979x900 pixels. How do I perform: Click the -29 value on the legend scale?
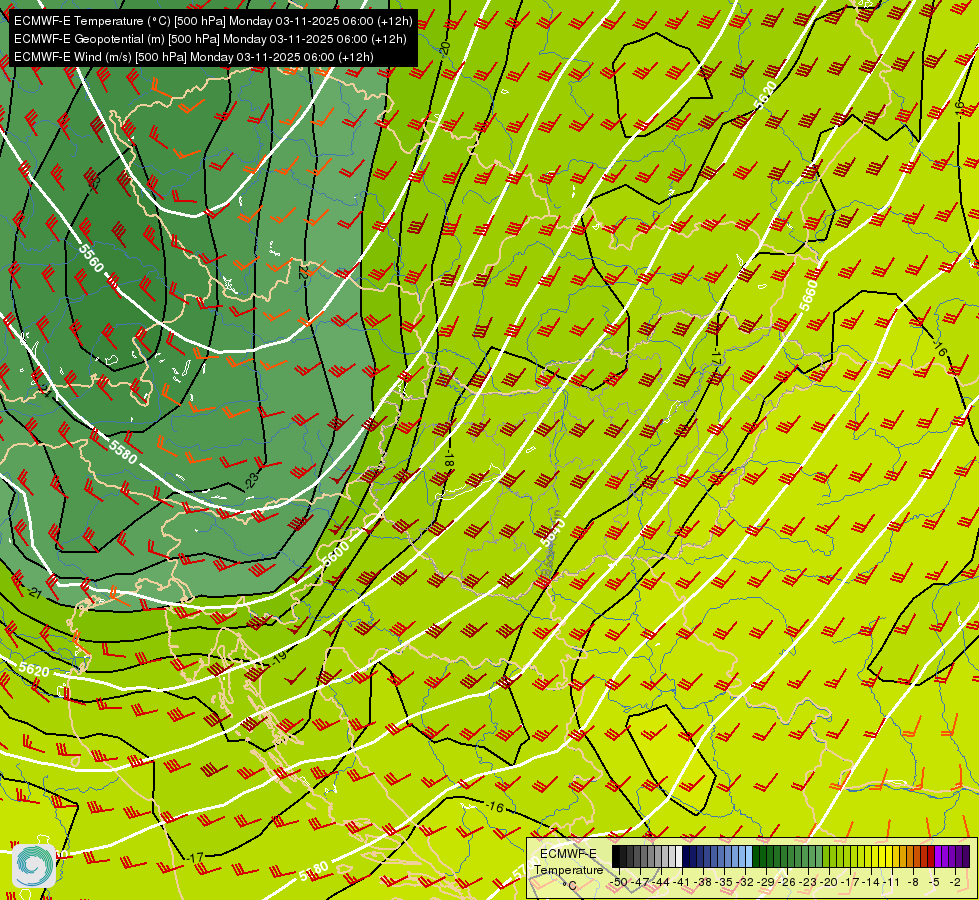(x=766, y=882)
